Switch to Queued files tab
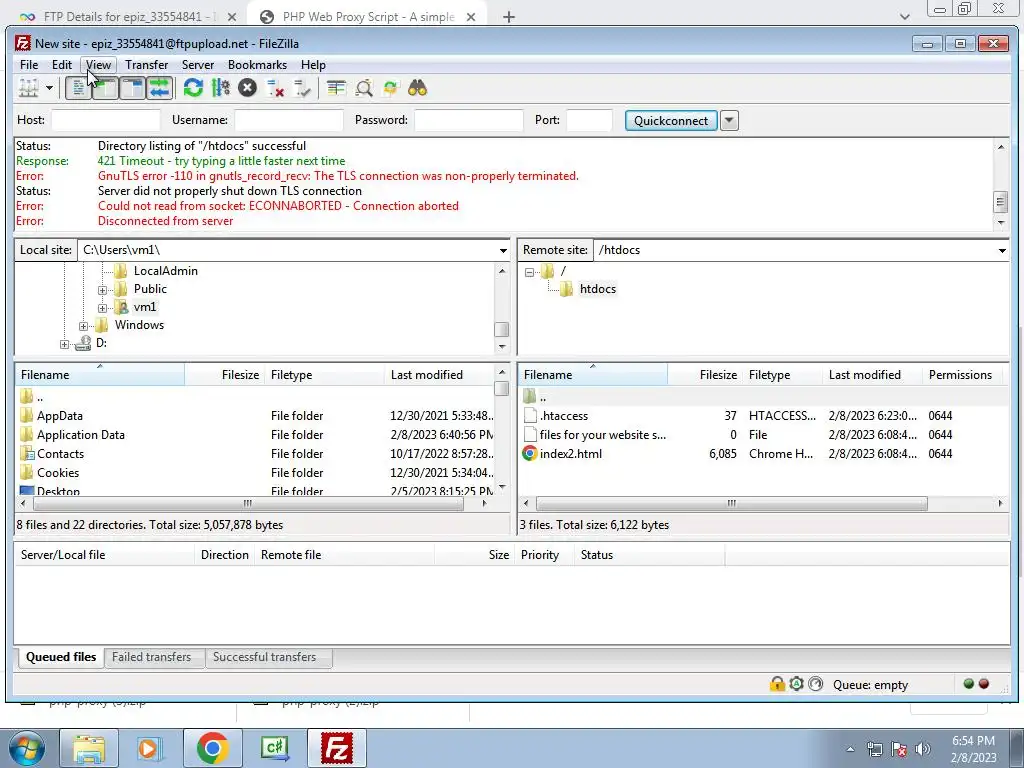This screenshot has width=1024, height=768. [x=61, y=658]
